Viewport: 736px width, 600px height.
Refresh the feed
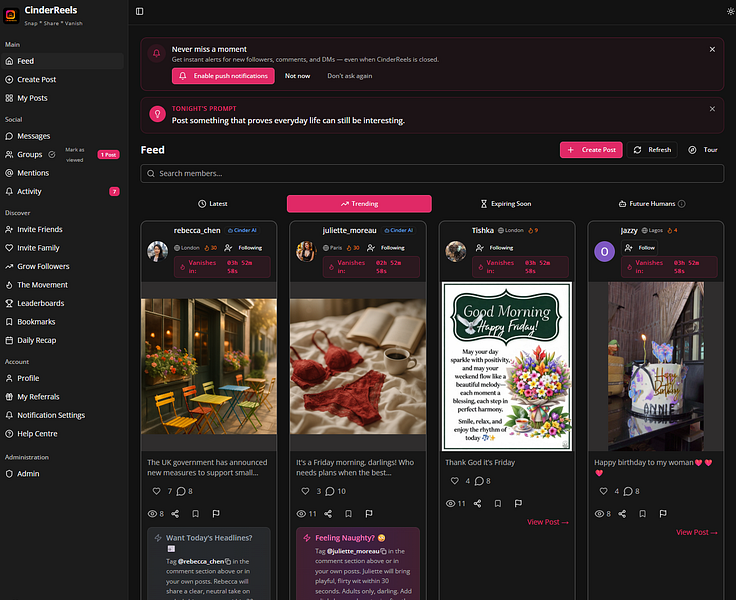point(652,150)
